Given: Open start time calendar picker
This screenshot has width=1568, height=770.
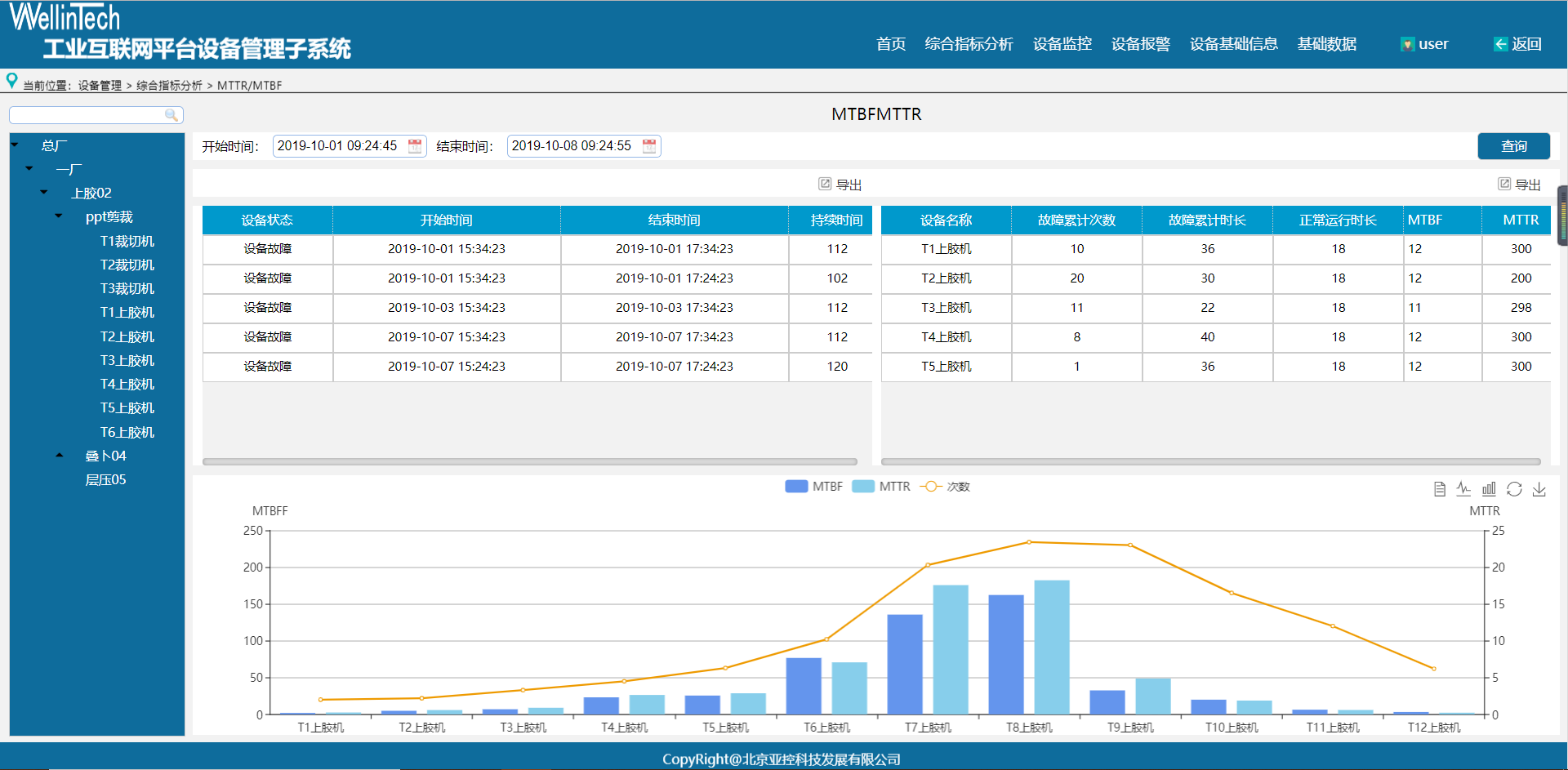Looking at the screenshot, I should coord(415,146).
